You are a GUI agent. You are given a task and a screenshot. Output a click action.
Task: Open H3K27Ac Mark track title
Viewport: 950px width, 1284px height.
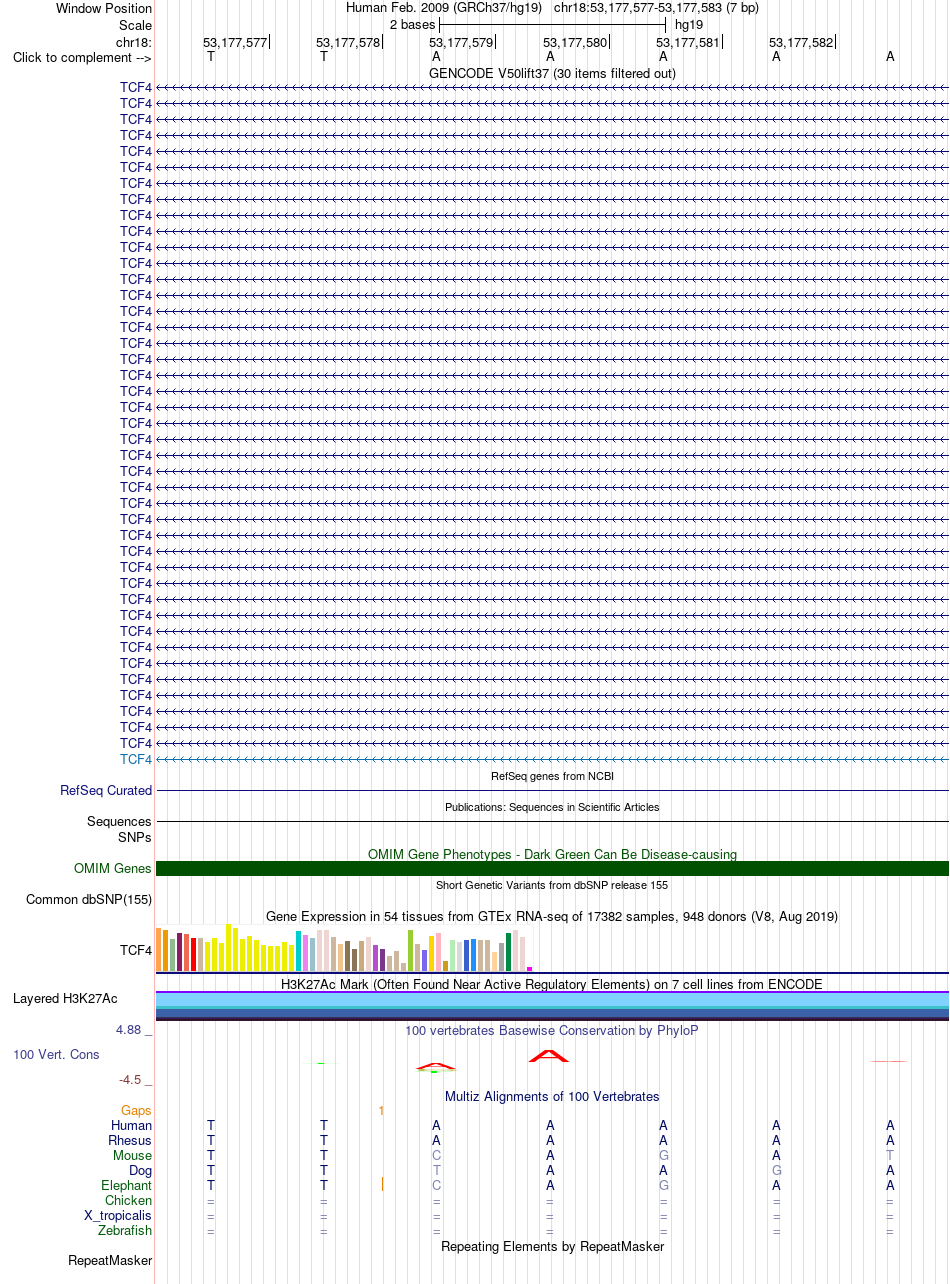click(552, 984)
